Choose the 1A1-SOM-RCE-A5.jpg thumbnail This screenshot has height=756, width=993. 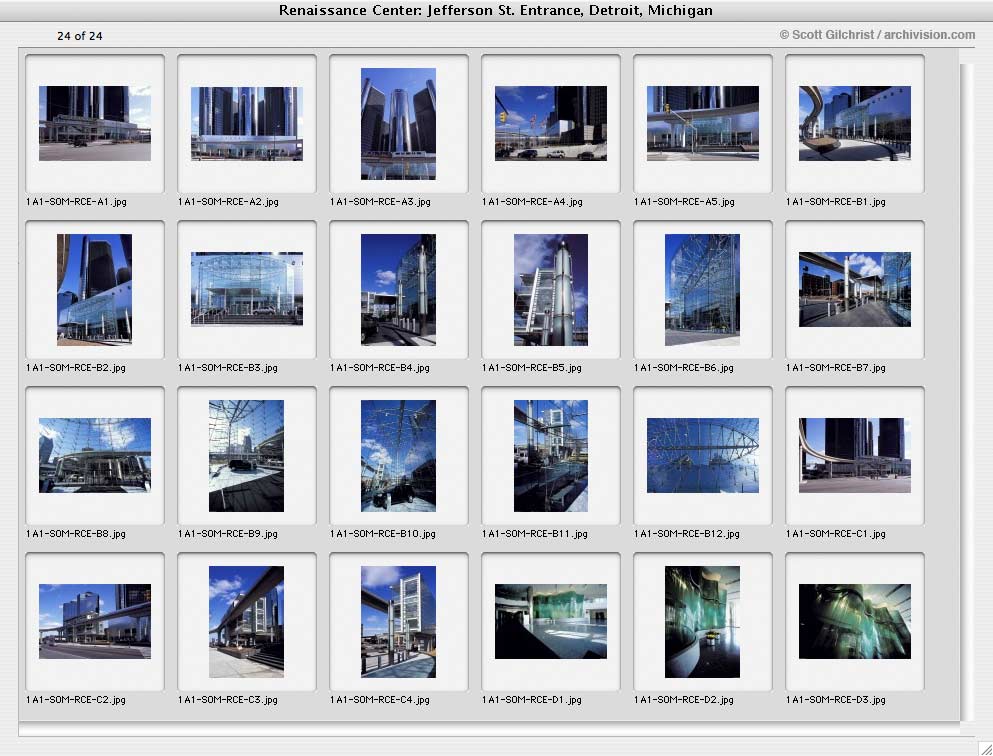coord(703,123)
